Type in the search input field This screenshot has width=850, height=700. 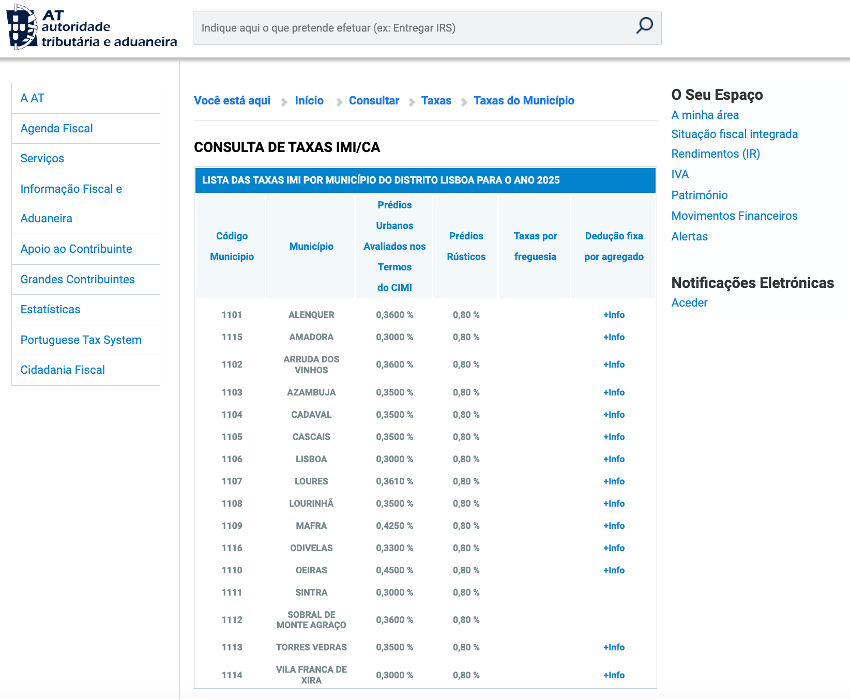click(410, 28)
